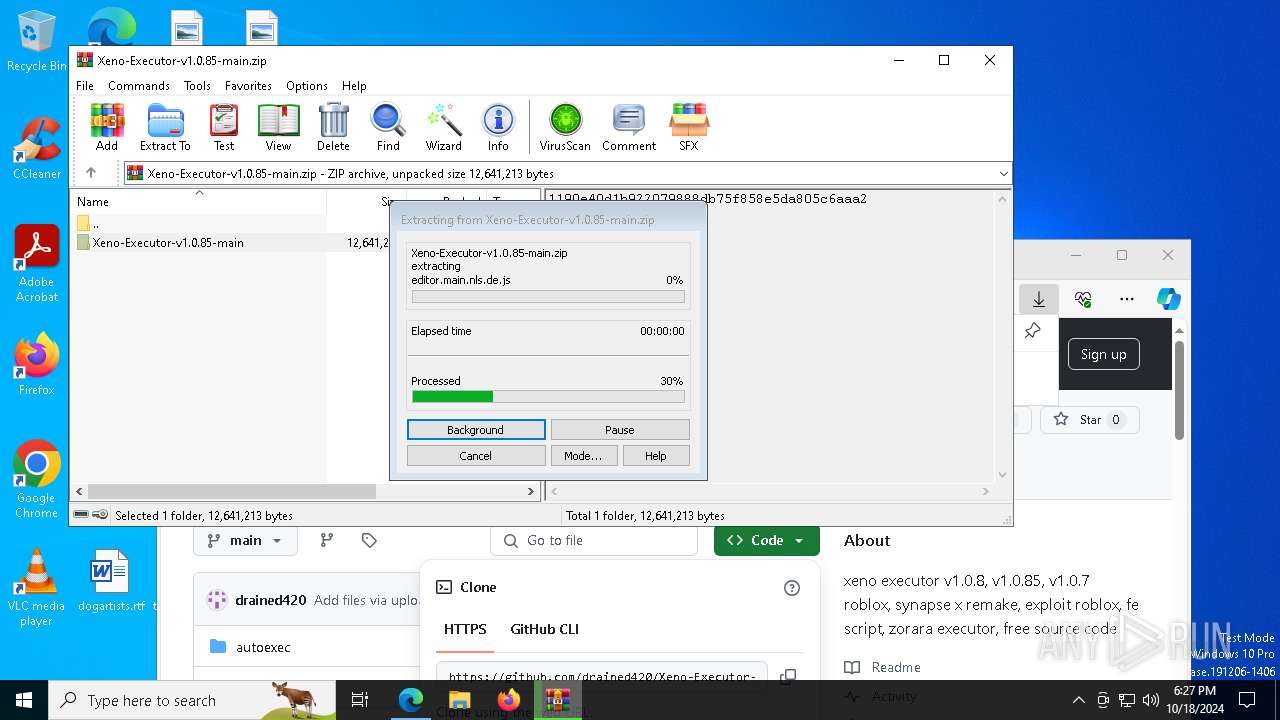The image size is (1280, 720).
Task: Open the Adobe Acrobat desktop shortcut
Action: click(36, 263)
